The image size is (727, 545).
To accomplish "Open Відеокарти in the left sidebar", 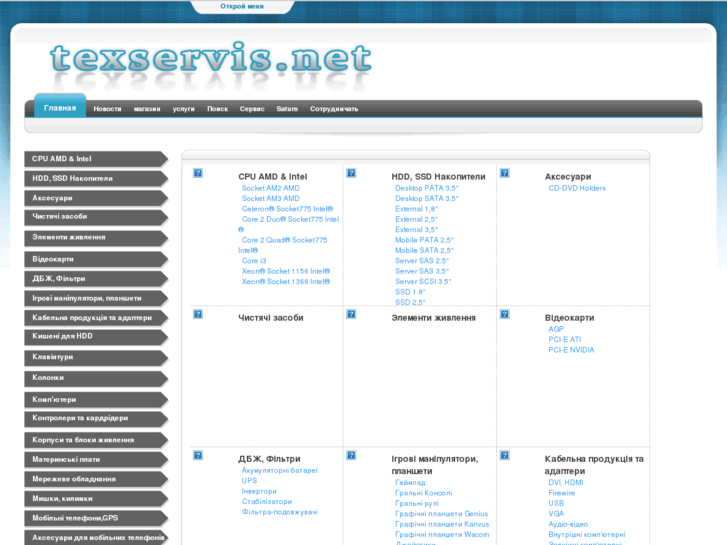I will 96,259.
